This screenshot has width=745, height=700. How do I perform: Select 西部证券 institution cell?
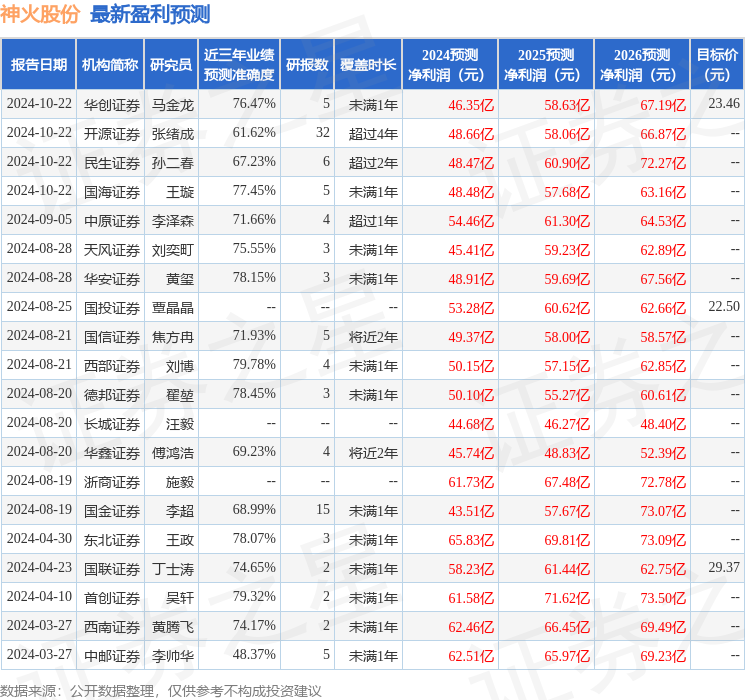tap(112, 365)
